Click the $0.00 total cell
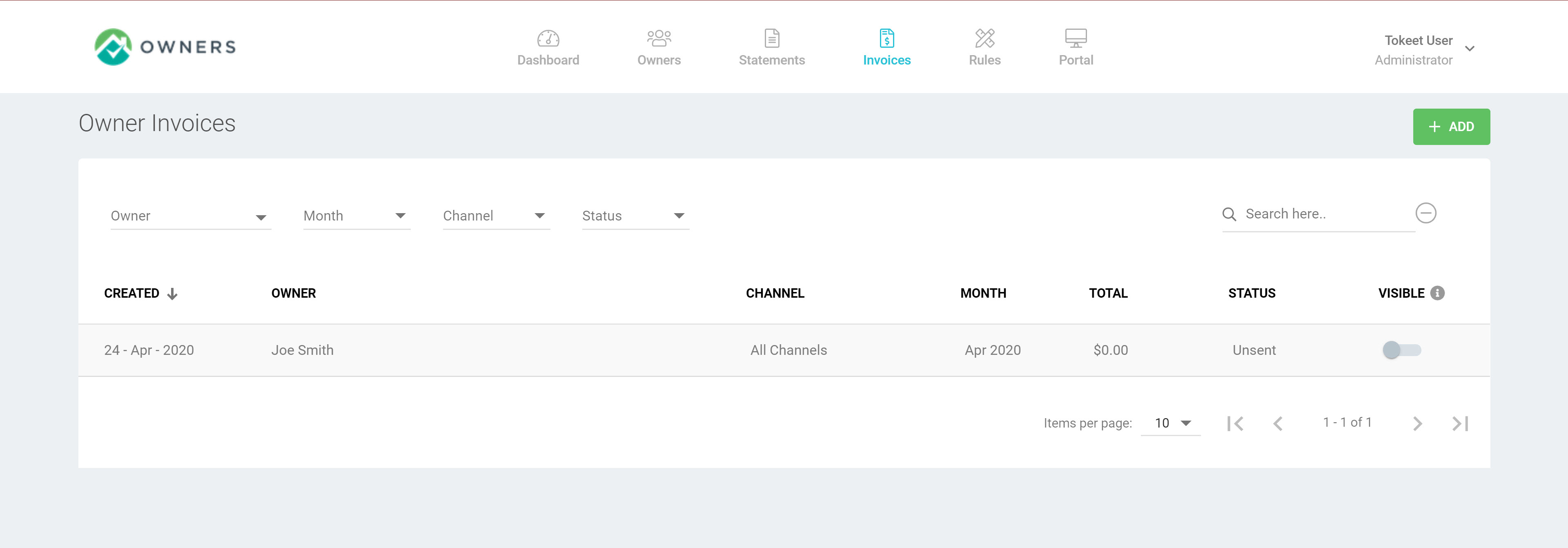Image resolution: width=1568 pixels, height=548 pixels. tap(1110, 350)
